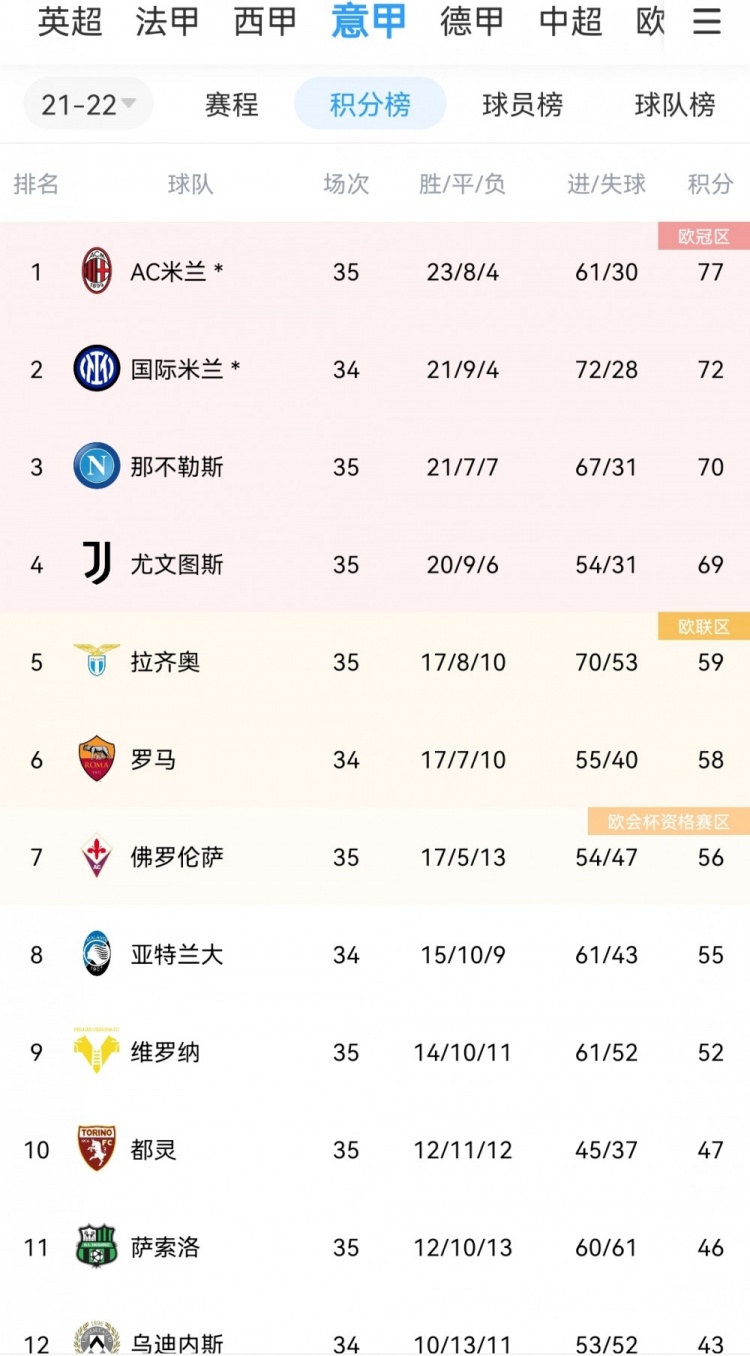The image size is (750, 1356).
Task: Show the 球队榜 team rankings
Action: click(675, 104)
